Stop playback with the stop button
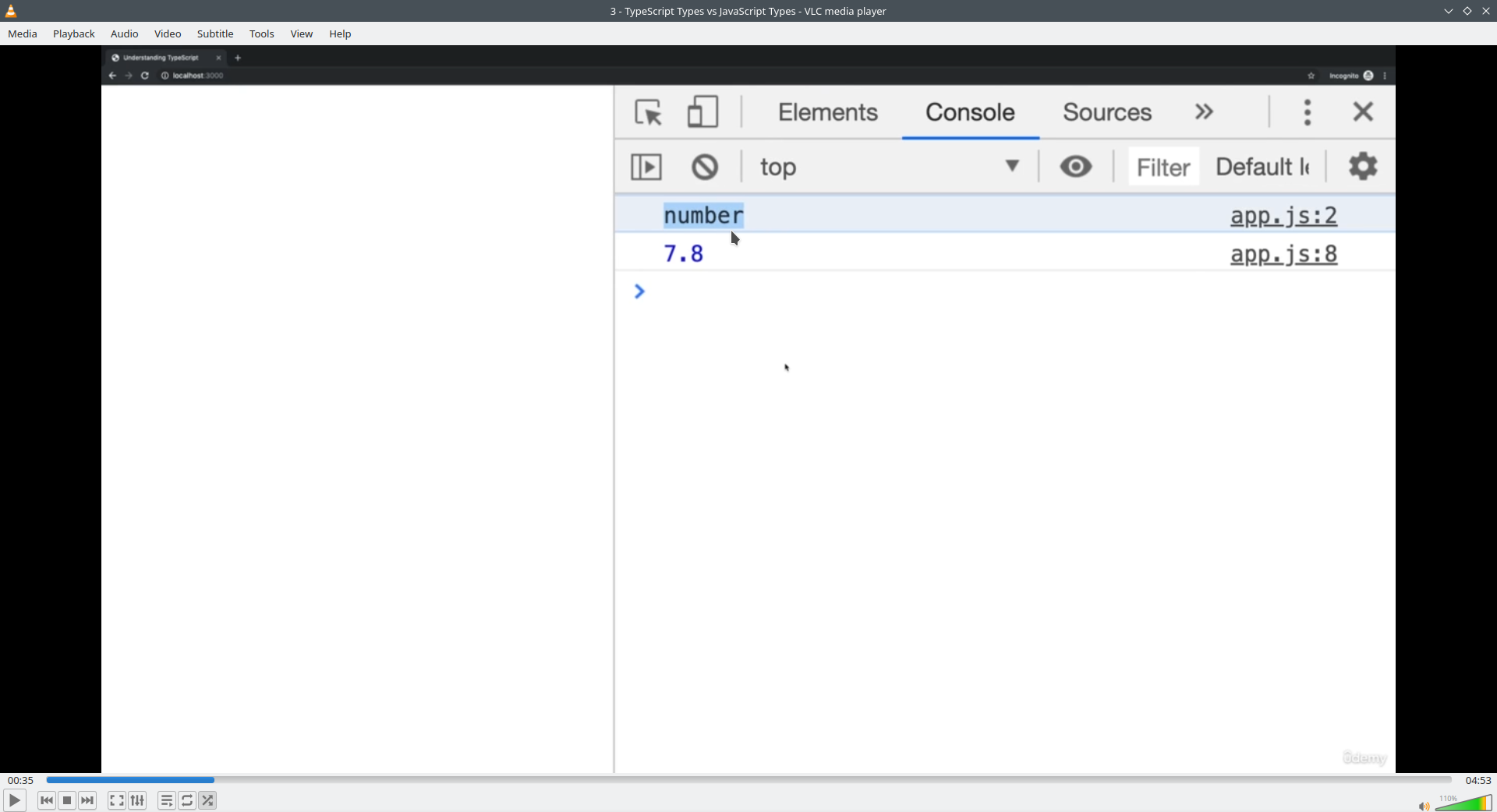The image size is (1497, 812). [67, 800]
